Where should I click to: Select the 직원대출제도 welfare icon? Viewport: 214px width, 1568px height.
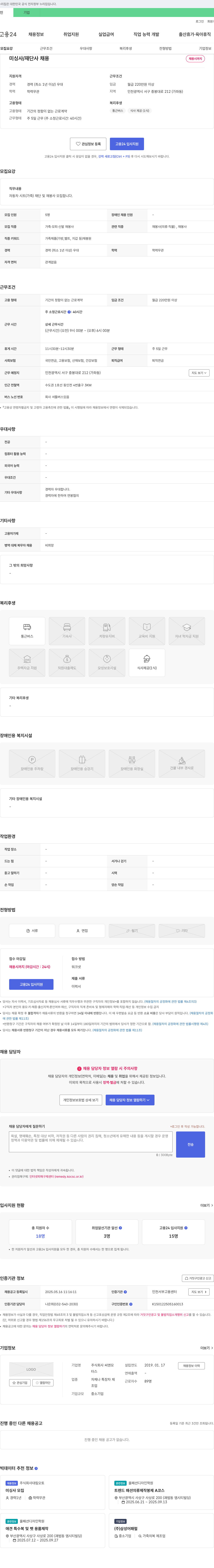click(x=67, y=663)
